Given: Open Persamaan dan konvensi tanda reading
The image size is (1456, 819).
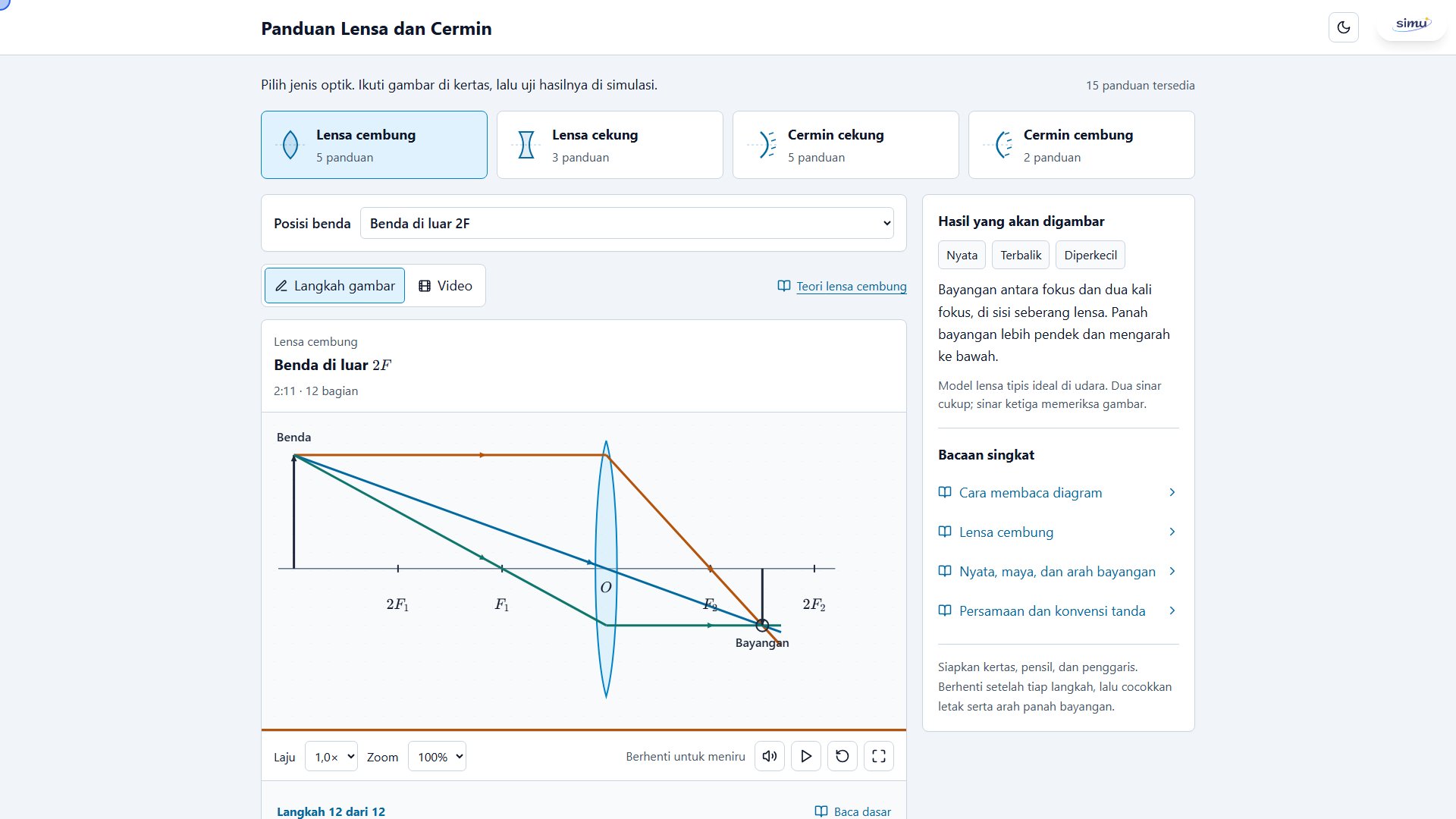Looking at the screenshot, I should pyautogui.click(x=1058, y=611).
